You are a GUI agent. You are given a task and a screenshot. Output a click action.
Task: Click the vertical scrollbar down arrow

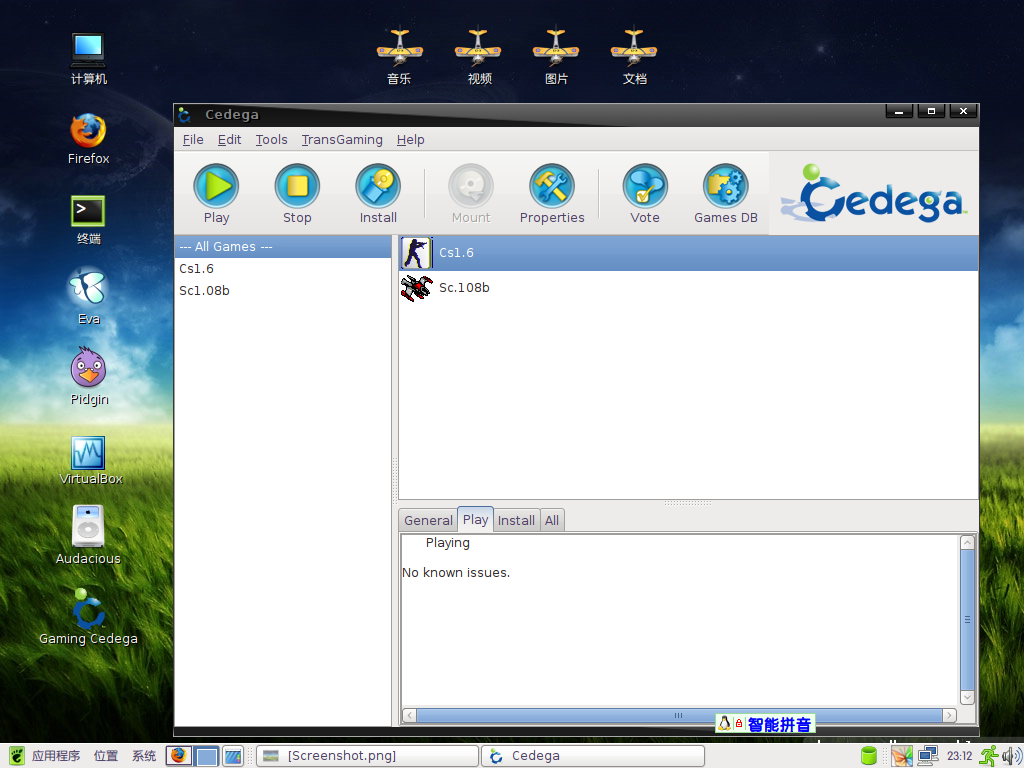coord(967,697)
